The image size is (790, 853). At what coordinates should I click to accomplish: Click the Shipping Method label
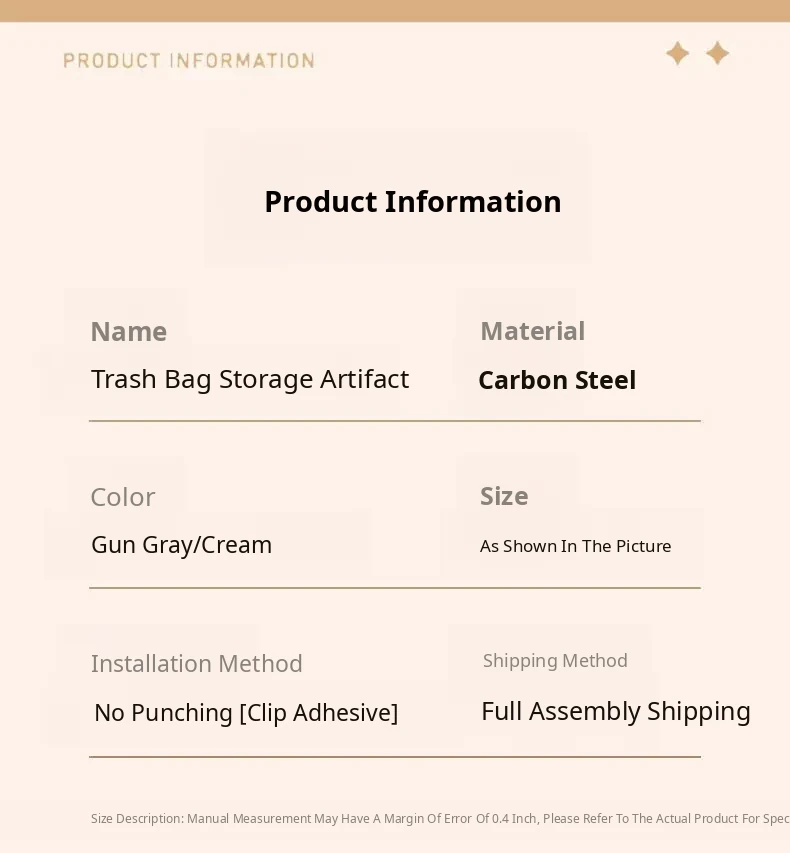(555, 661)
